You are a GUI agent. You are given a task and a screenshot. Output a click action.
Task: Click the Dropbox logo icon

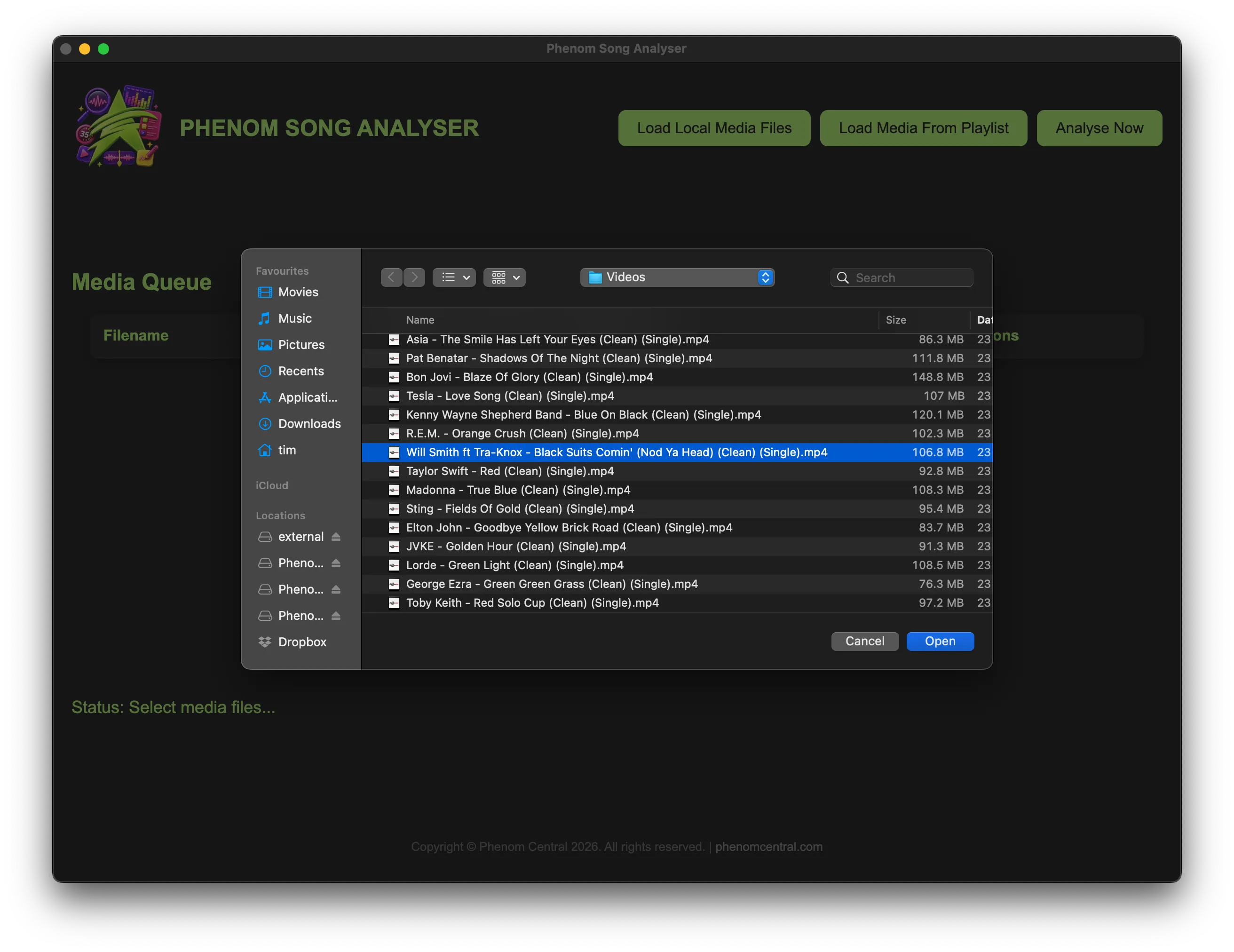(x=264, y=642)
